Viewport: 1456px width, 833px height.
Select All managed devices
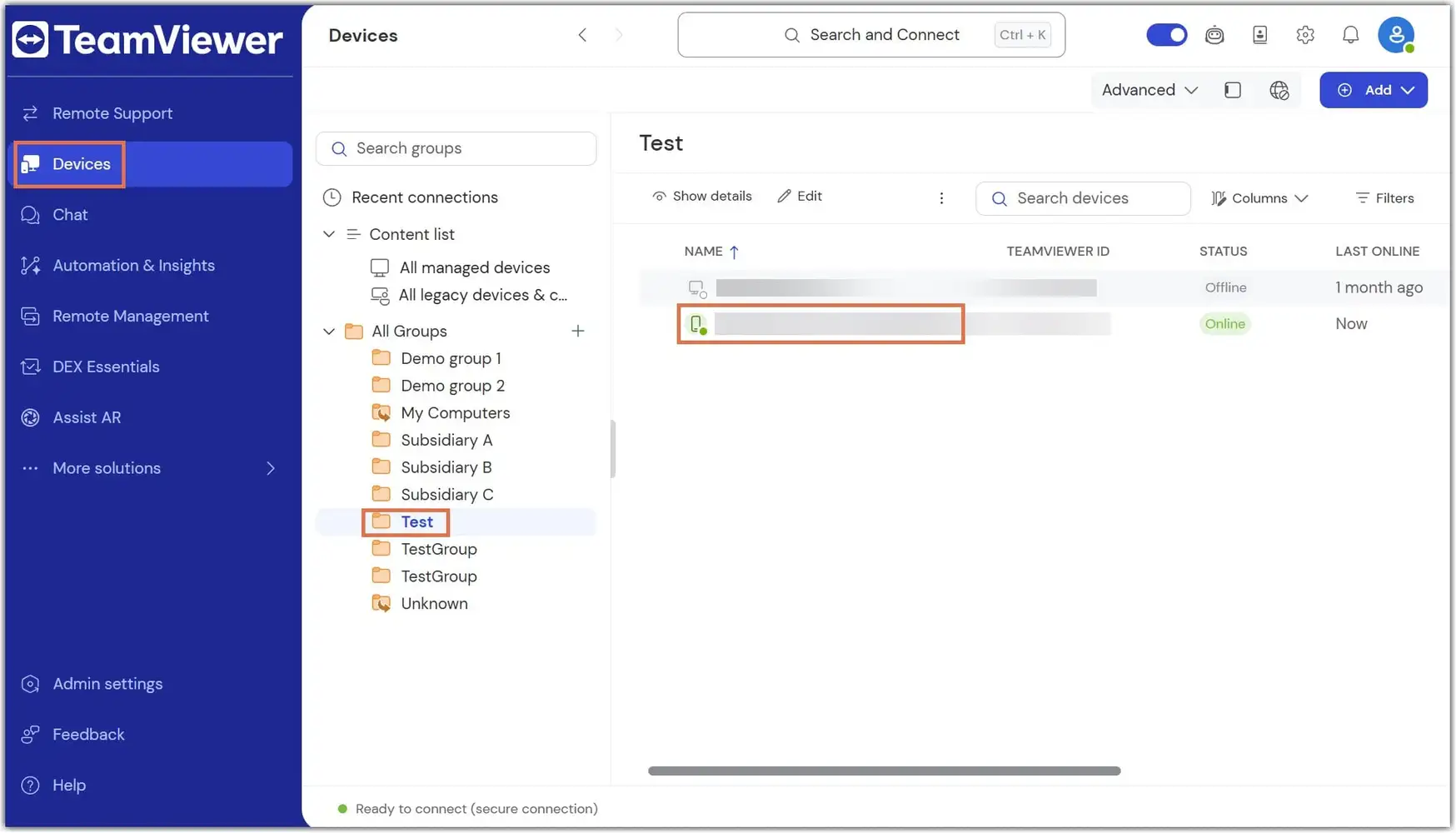coord(475,267)
